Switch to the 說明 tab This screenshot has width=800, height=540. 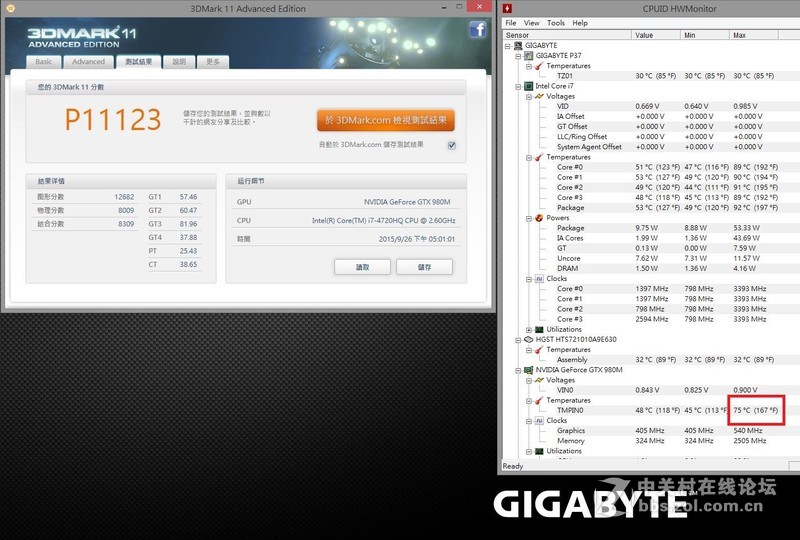click(179, 62)
